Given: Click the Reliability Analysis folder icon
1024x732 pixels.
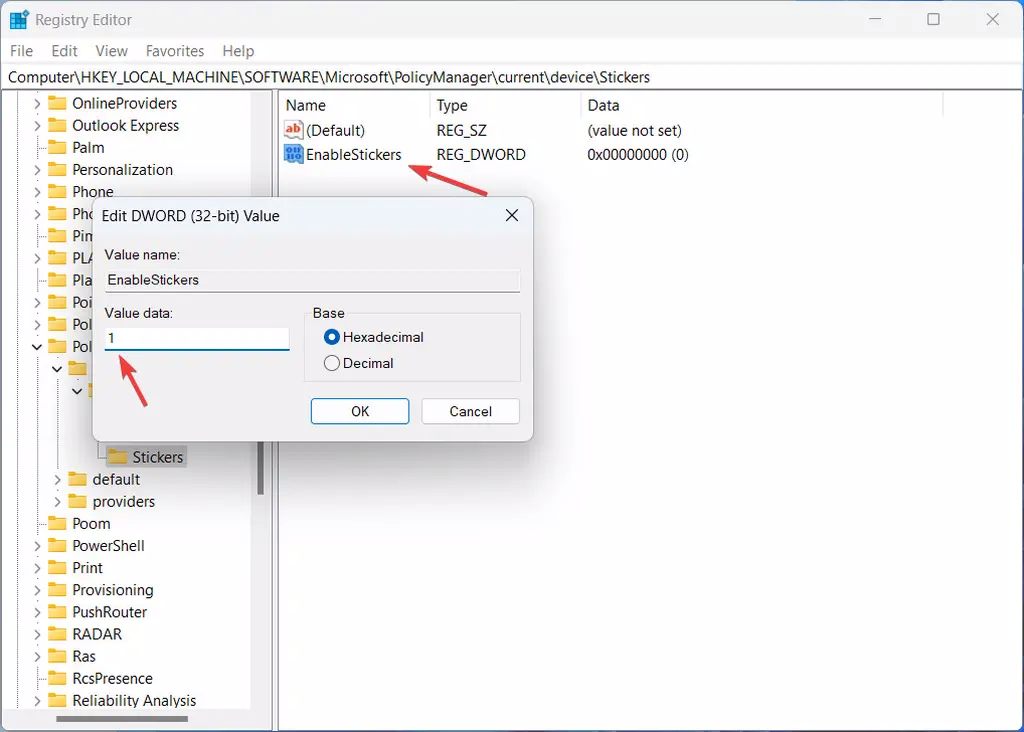Looking at the screenshot, I should [x=58, y=700].
